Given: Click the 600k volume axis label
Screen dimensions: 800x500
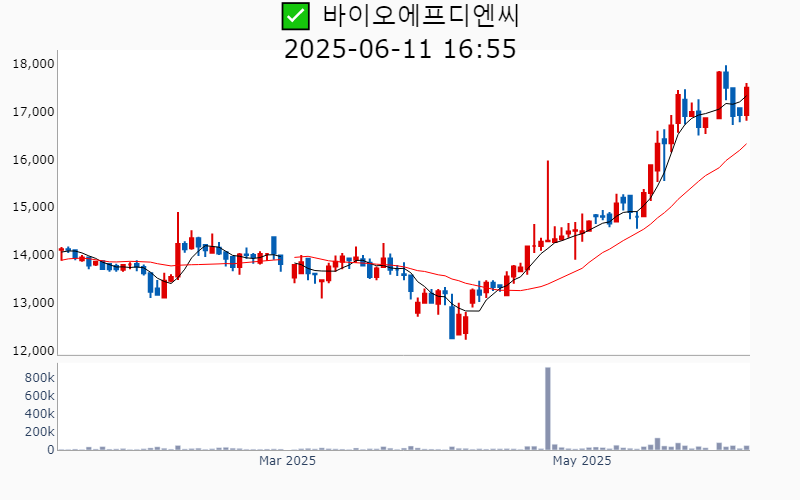Looking at the screenshot, I should pos(39,396).
